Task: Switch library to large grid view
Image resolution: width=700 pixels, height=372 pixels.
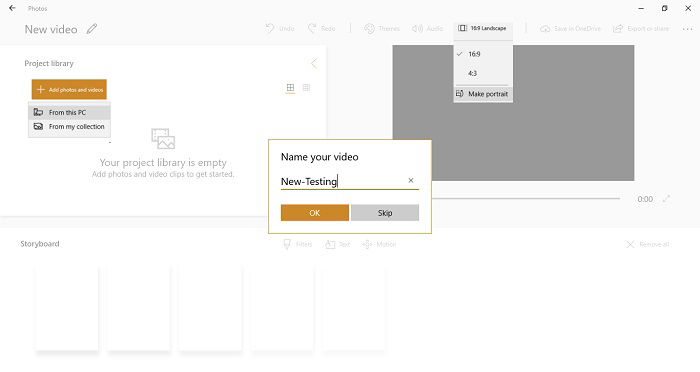Action: tap(290, 88)
